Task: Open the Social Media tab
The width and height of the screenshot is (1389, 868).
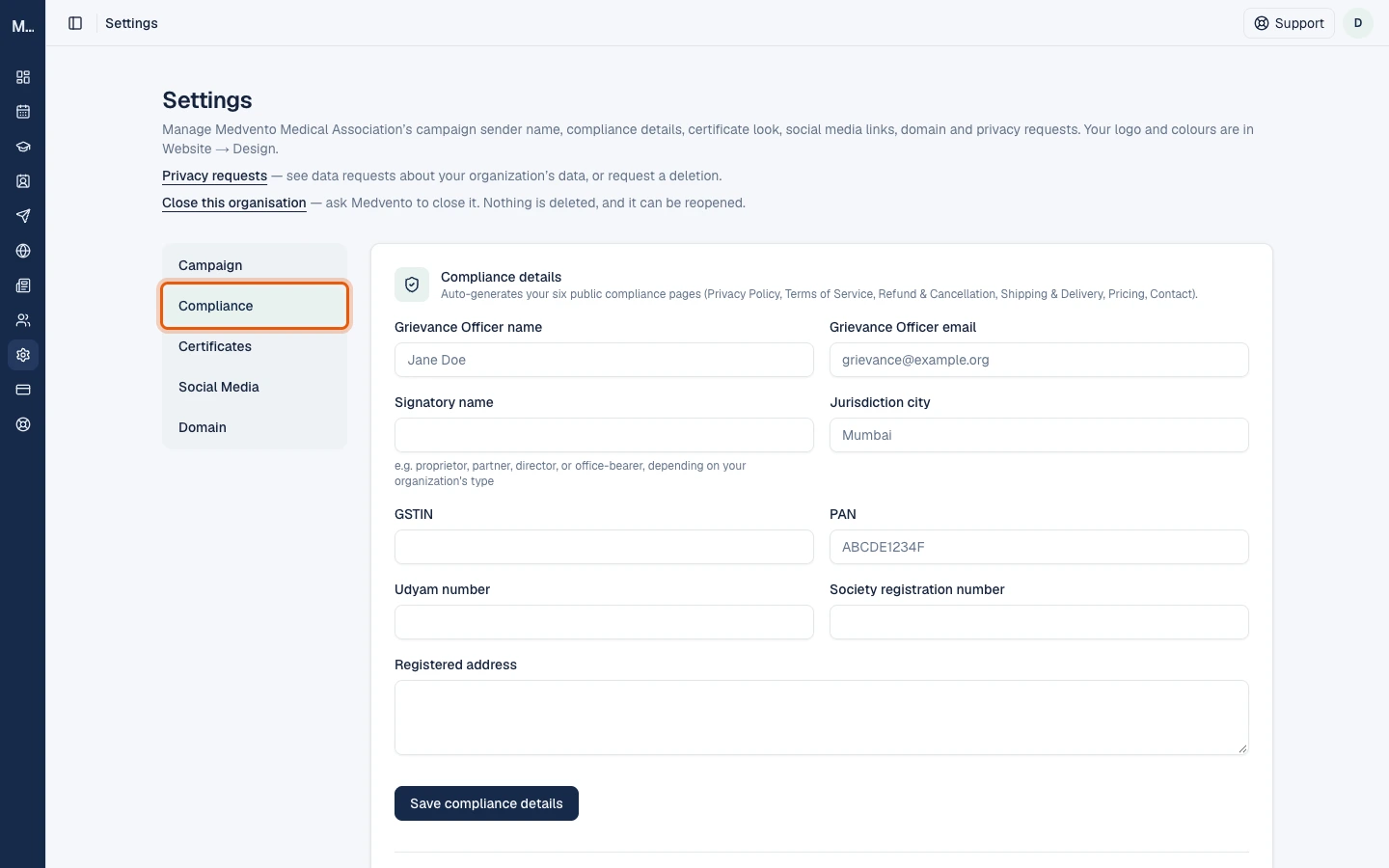Action: [x=255, y=387]
